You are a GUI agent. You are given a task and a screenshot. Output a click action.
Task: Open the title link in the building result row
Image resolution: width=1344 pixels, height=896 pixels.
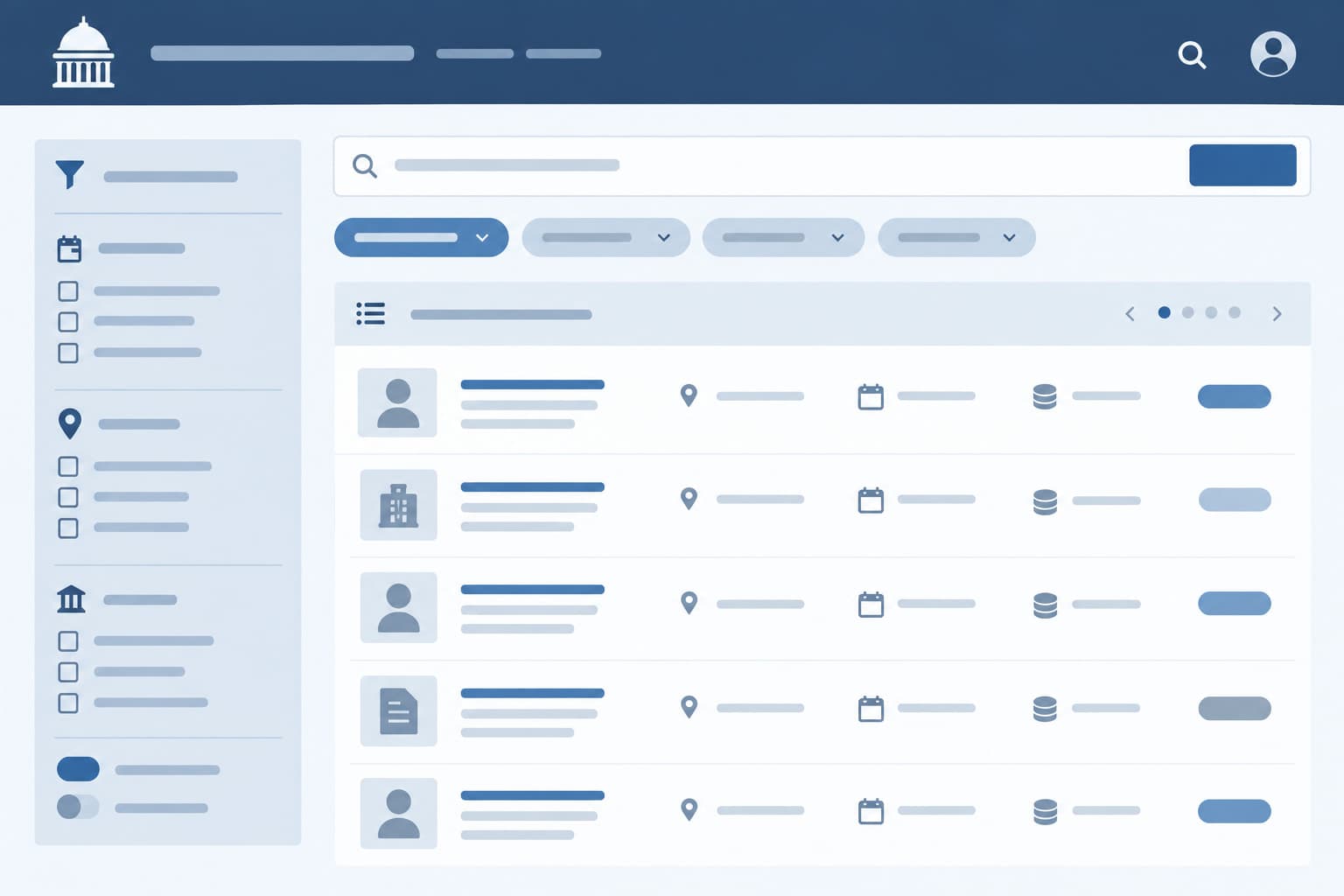(532, 487)
